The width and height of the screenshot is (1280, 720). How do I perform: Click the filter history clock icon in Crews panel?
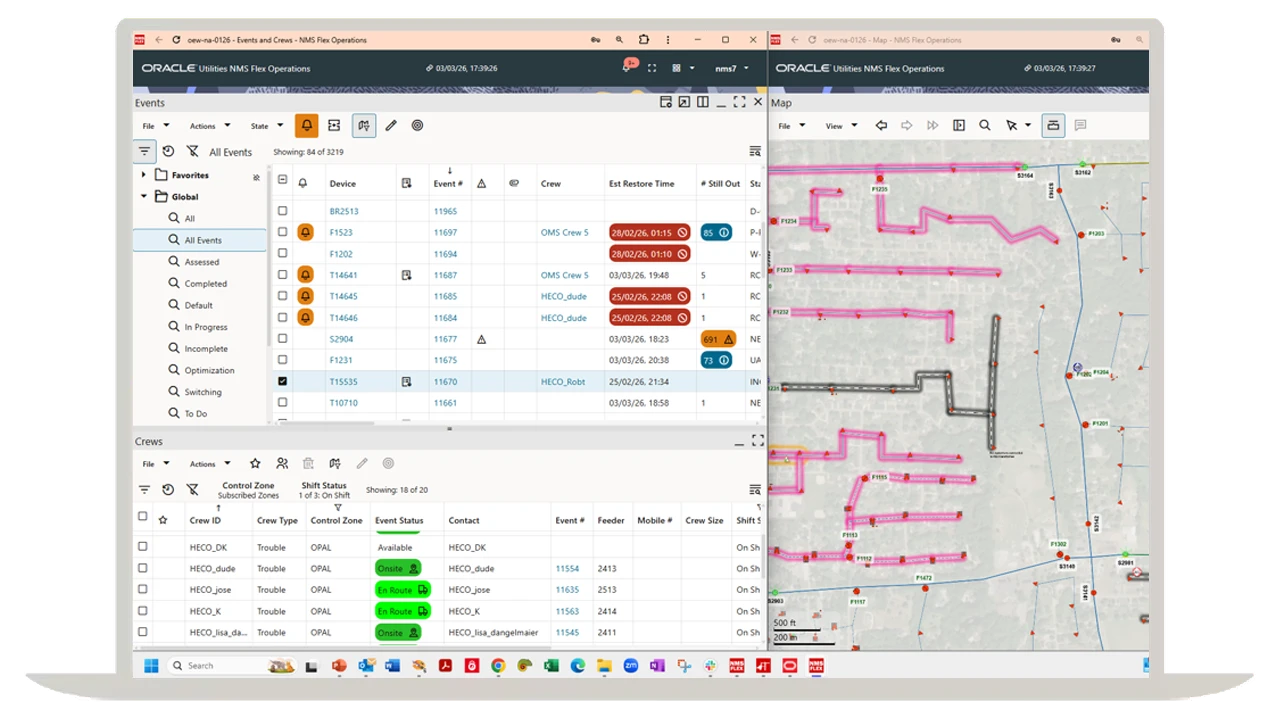click(x=168, y=489)
